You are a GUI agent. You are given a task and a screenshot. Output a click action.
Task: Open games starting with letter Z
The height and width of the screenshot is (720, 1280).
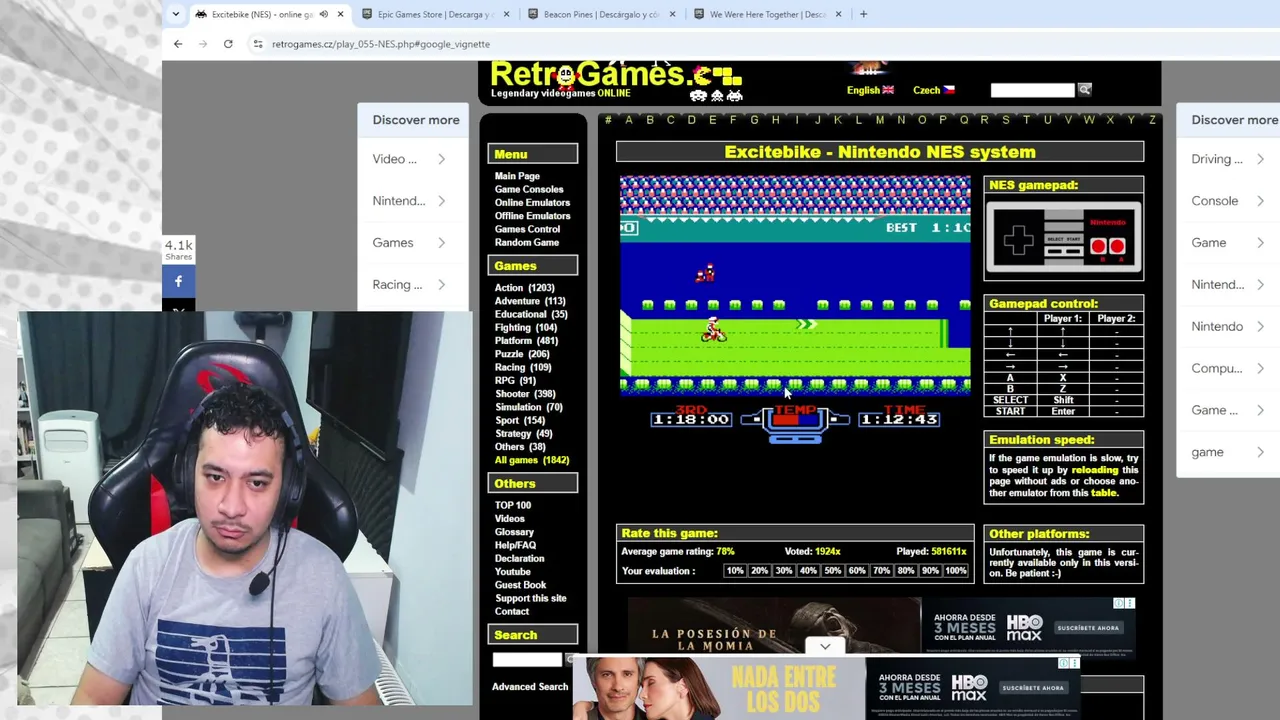click(x=1152, y=120)
